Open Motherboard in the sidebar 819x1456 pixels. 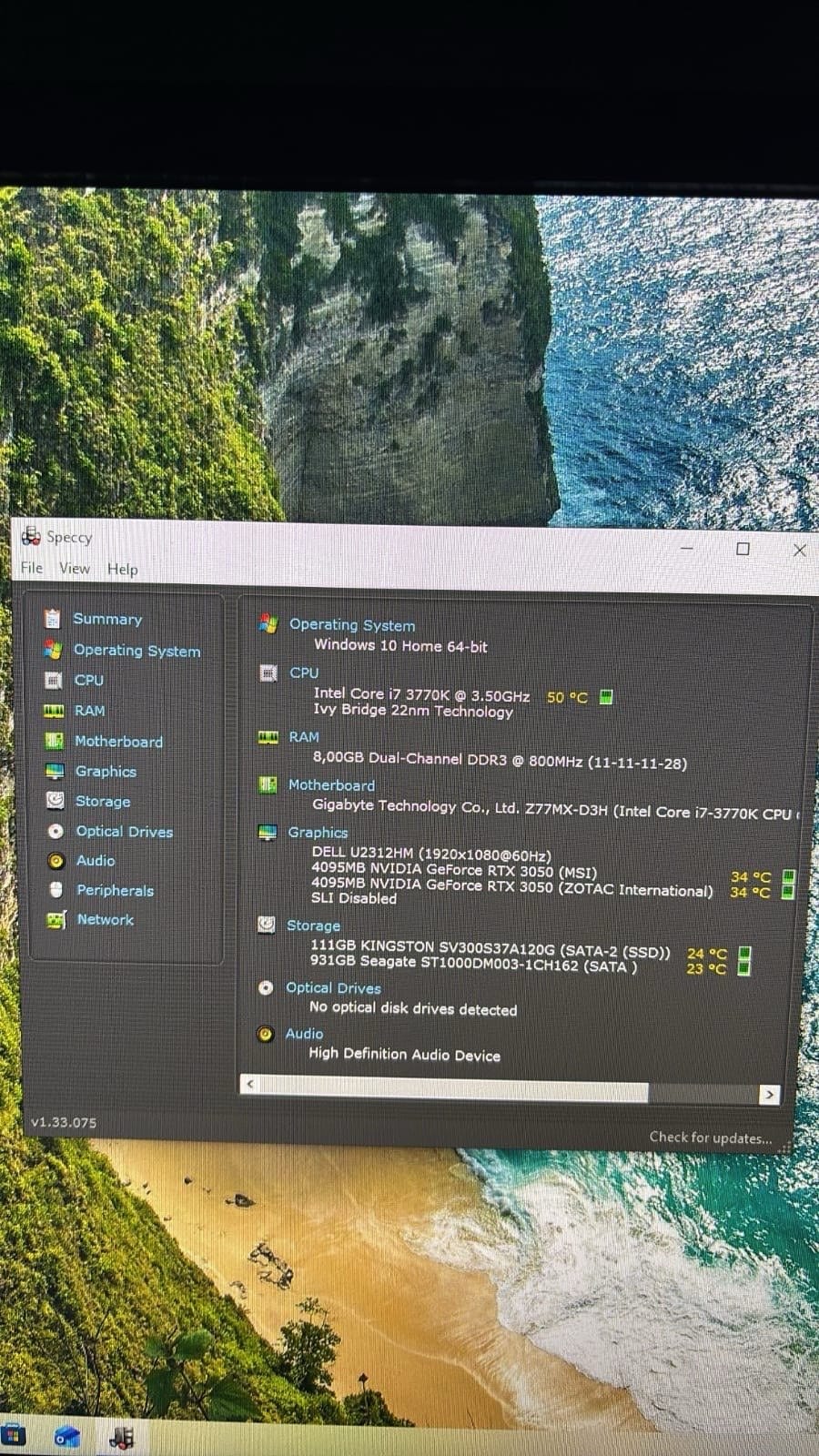coord(118,742)
